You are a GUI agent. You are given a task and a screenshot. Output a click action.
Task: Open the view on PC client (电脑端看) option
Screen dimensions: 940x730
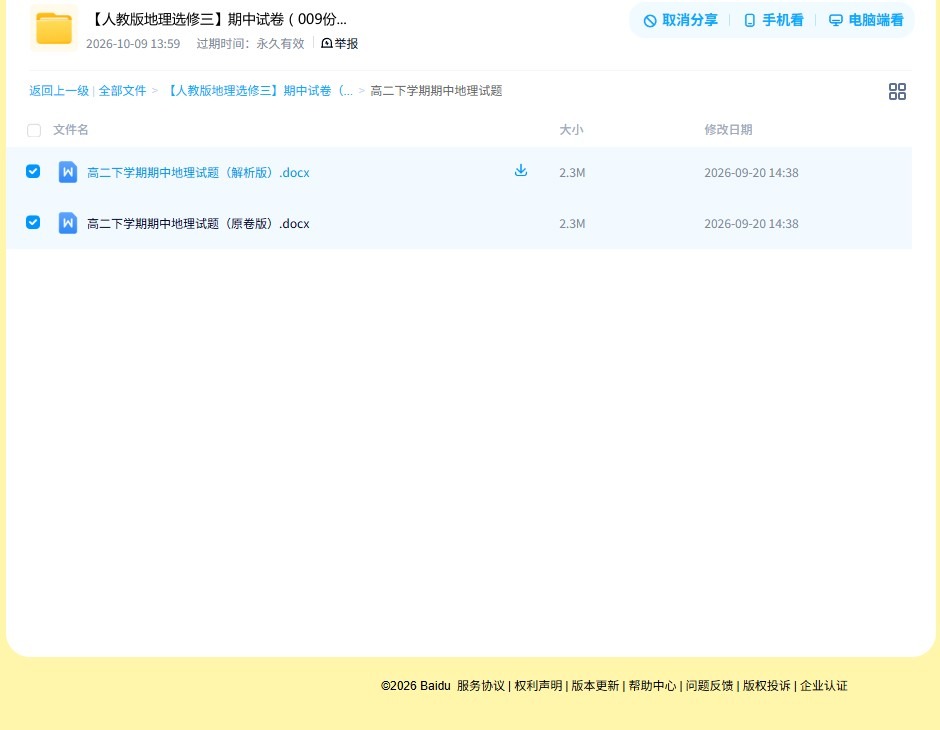(x=866, y=20)
